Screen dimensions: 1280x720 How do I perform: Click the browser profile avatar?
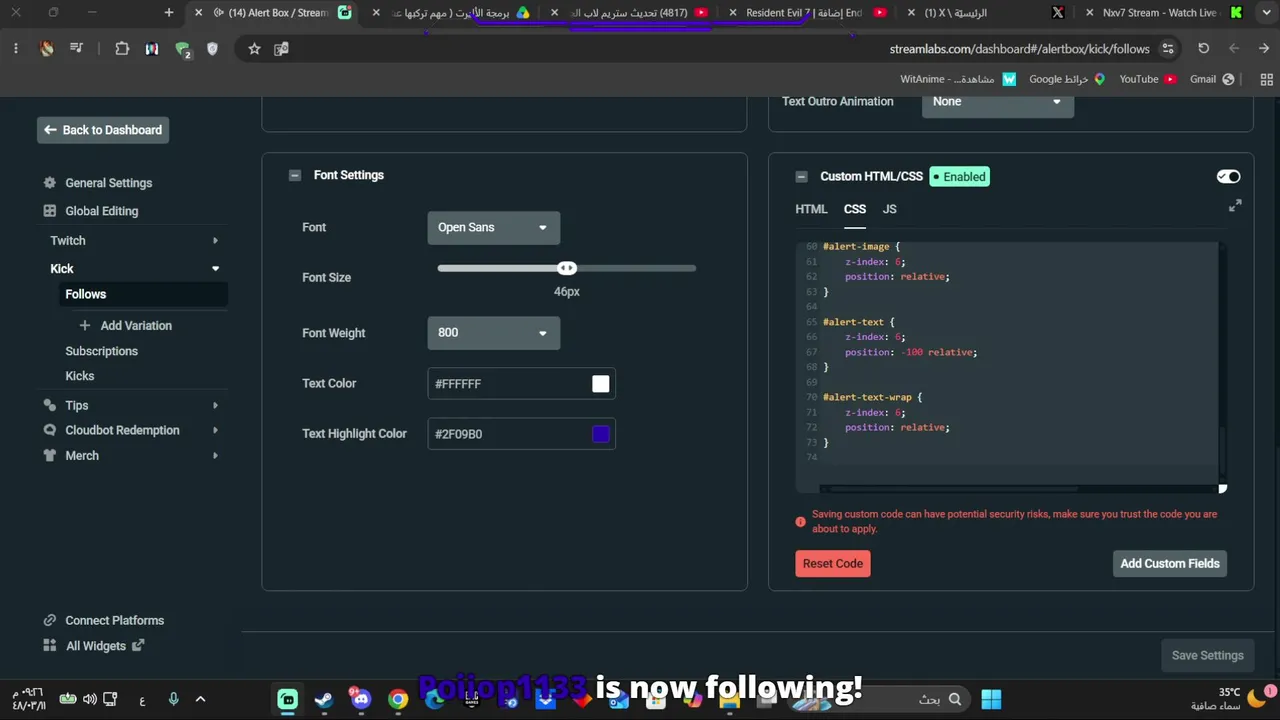47,49
